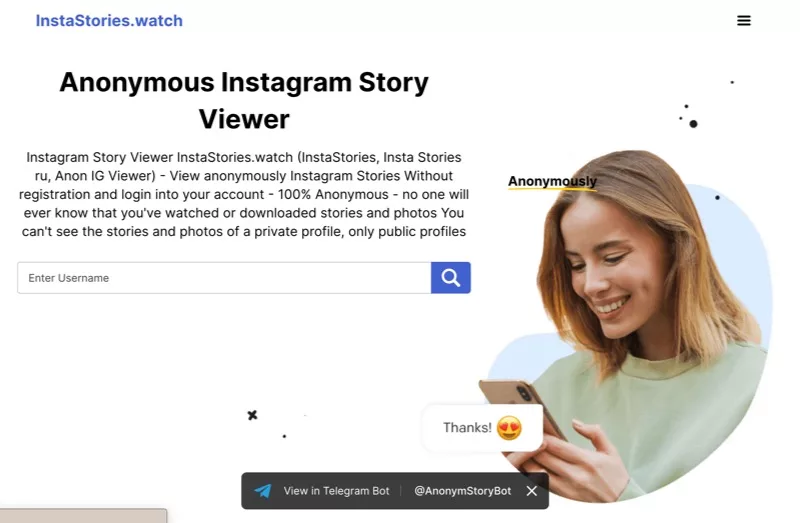Go to InstaStories.watch home logo
Viewport: 800px width, 523px height.
[109, 20]
